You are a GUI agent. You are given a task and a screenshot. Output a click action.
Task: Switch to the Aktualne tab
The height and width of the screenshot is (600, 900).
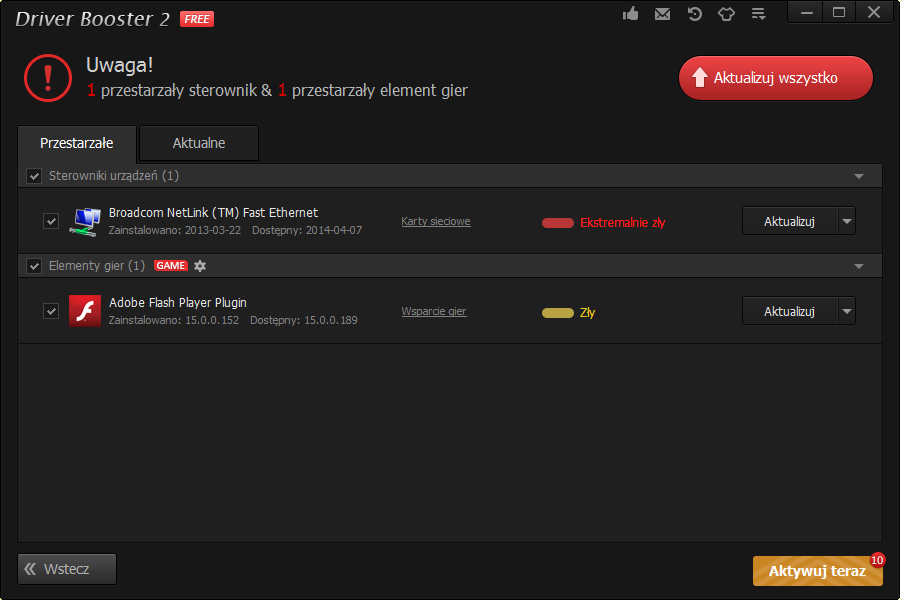(x=199, y=144)
